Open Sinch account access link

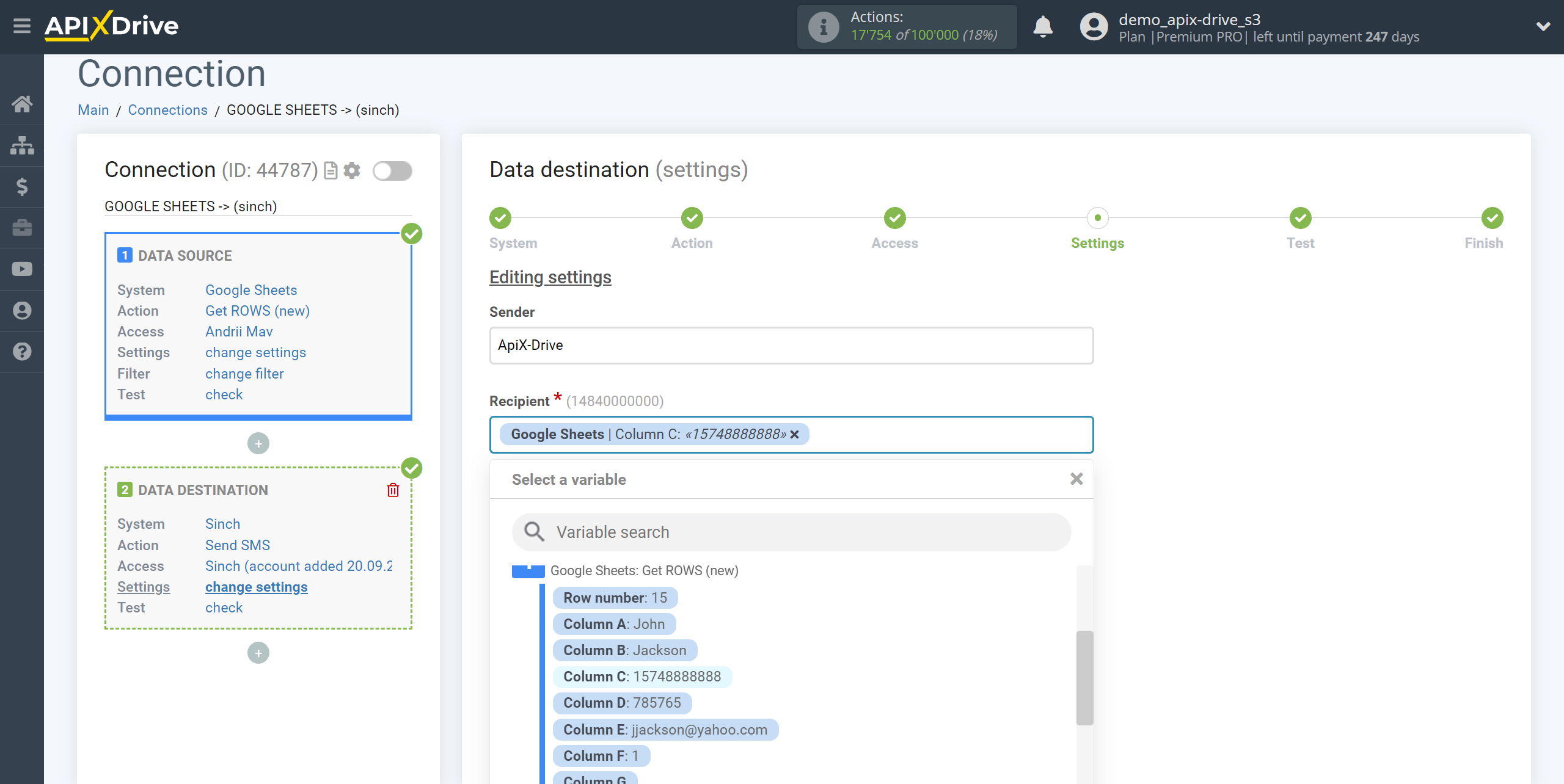click(299, 566)
